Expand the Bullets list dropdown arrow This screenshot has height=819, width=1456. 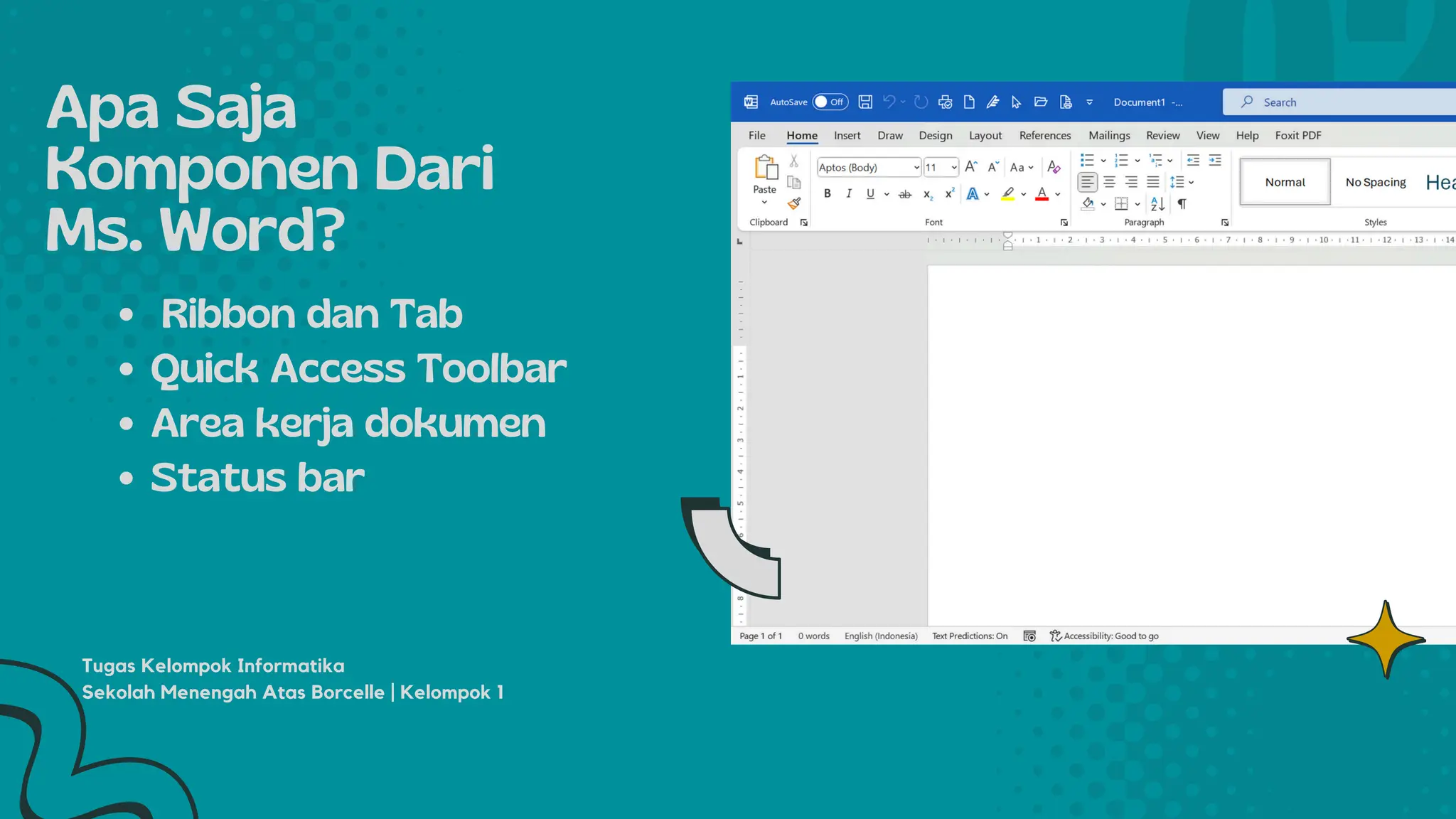[x=1103, y=160]
